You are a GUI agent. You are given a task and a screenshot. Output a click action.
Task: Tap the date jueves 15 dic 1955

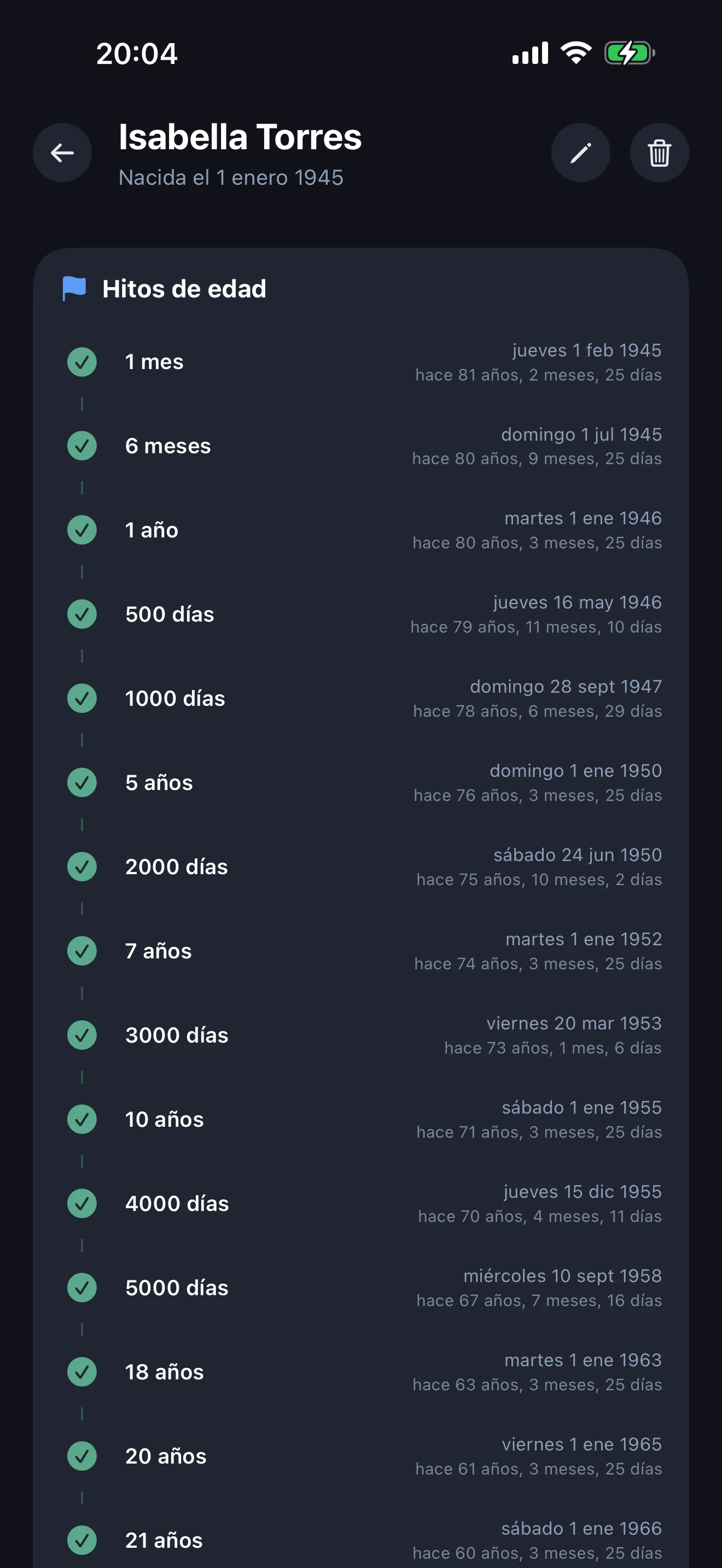coord(582,1192)
